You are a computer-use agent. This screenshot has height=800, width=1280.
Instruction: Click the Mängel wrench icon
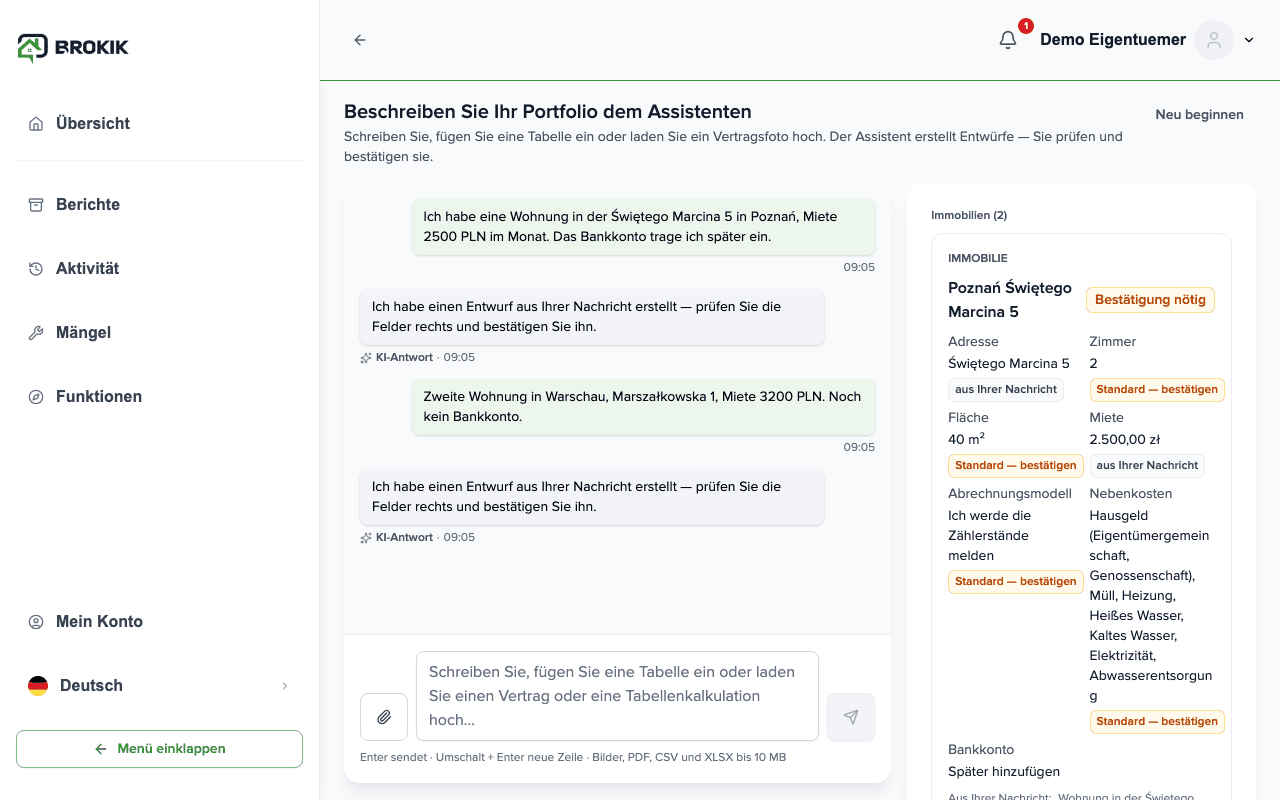pyautogui.click(x=36, y=333)
